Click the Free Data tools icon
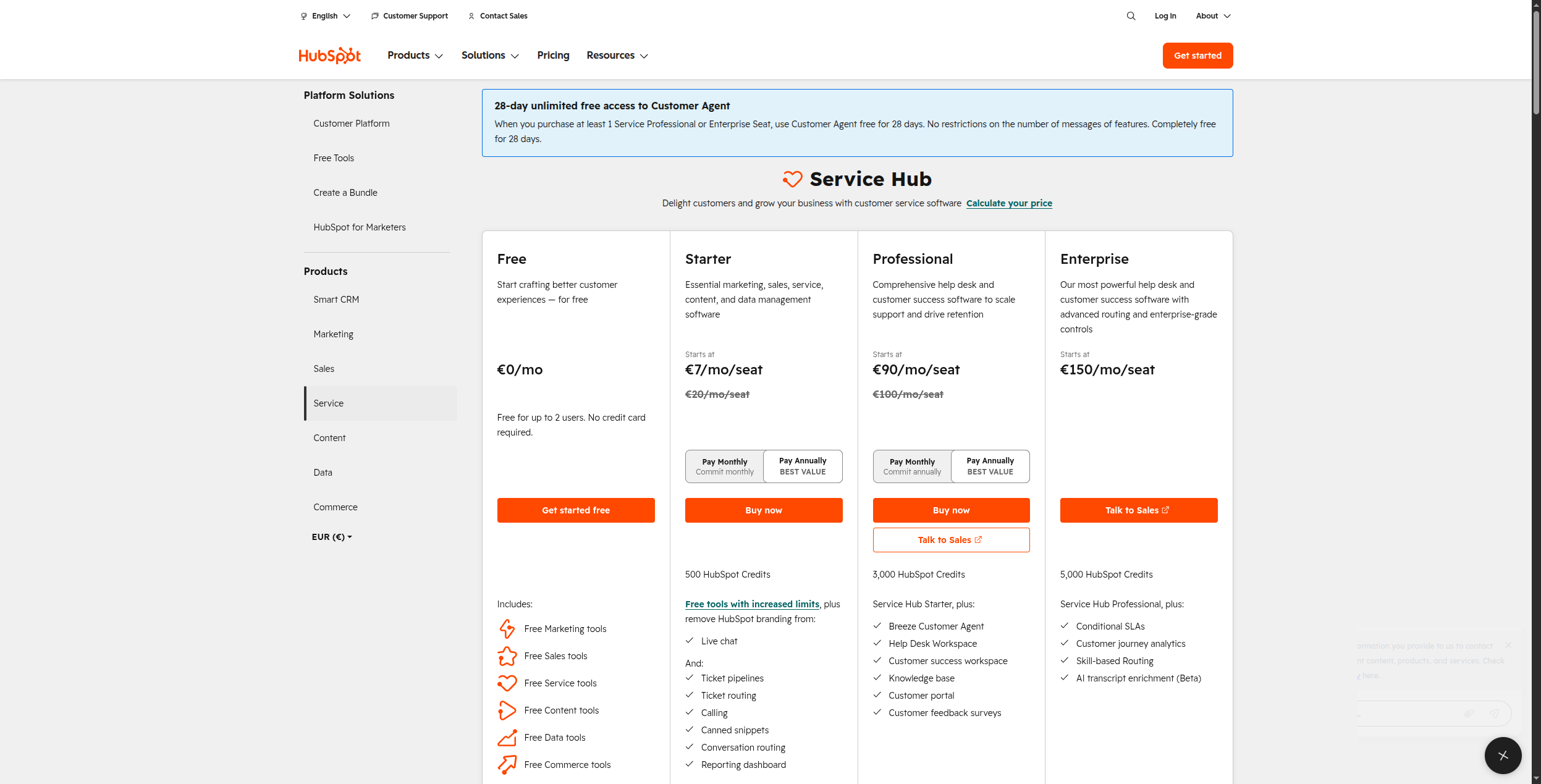 pos(507,738)
